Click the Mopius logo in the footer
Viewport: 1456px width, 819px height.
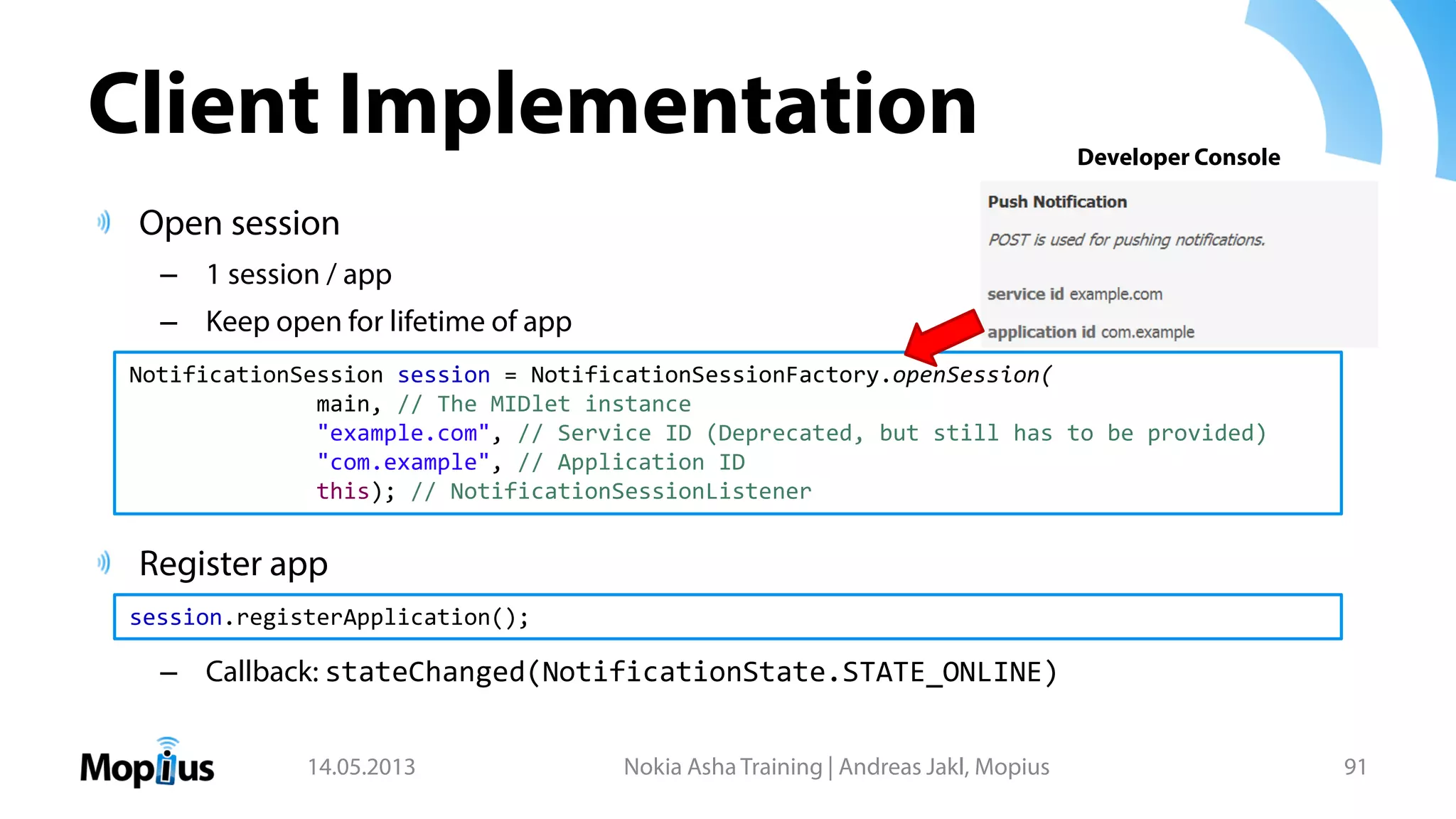147,762
